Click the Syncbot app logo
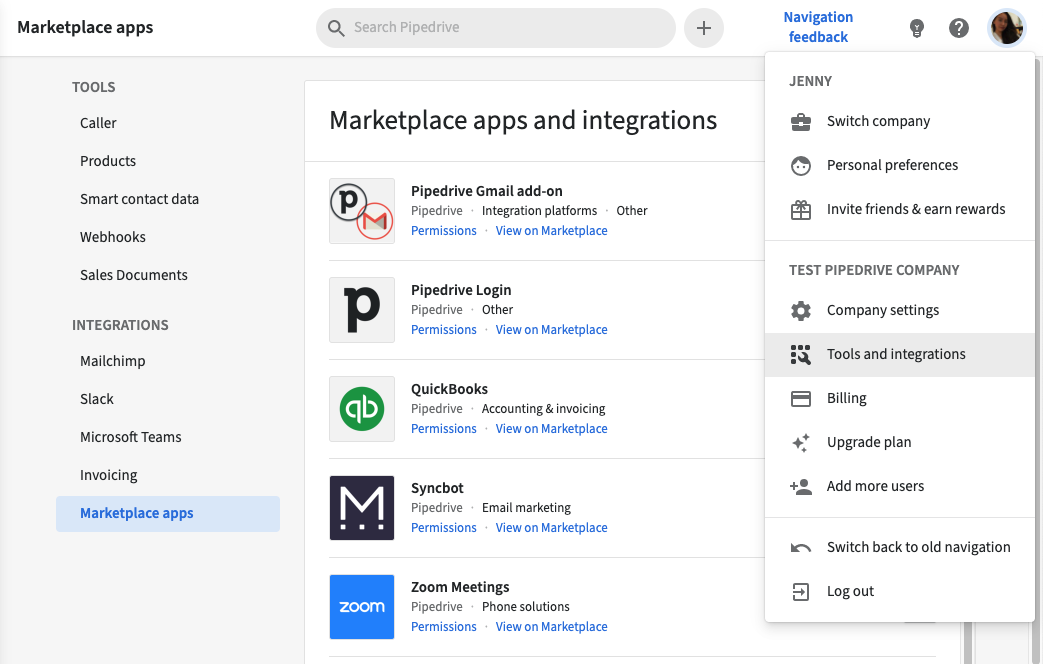This screenshot has width=1043, height=664. click(x=362, y=508)
